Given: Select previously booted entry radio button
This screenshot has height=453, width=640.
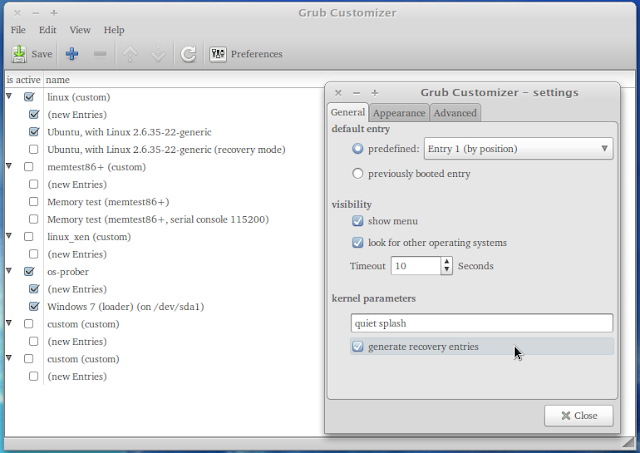Looking at the screenshot, I should (x=358, y=173).
